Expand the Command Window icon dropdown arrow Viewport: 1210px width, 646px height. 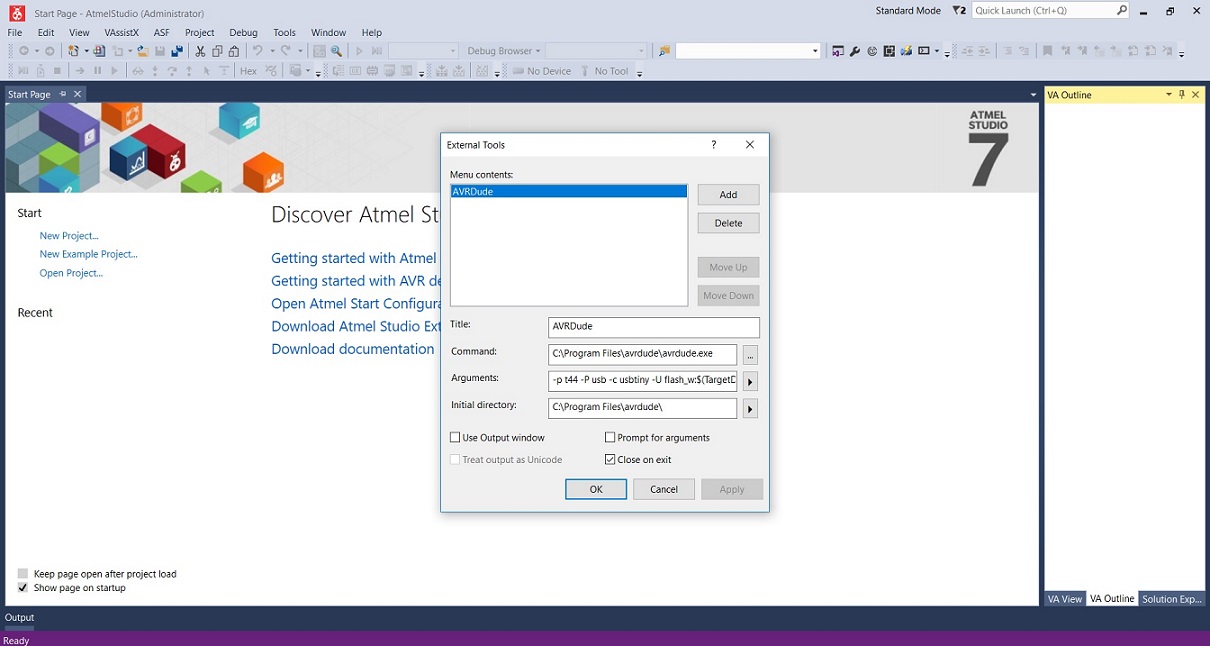(x=937, y=51)
